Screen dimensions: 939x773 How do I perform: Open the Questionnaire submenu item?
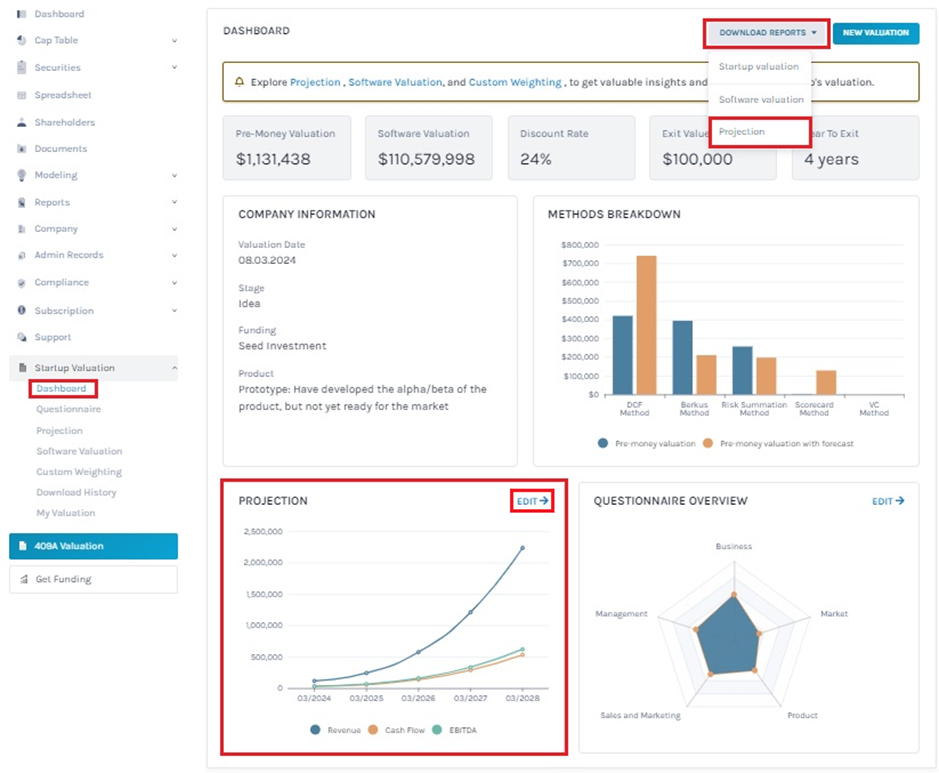(68, 409)
